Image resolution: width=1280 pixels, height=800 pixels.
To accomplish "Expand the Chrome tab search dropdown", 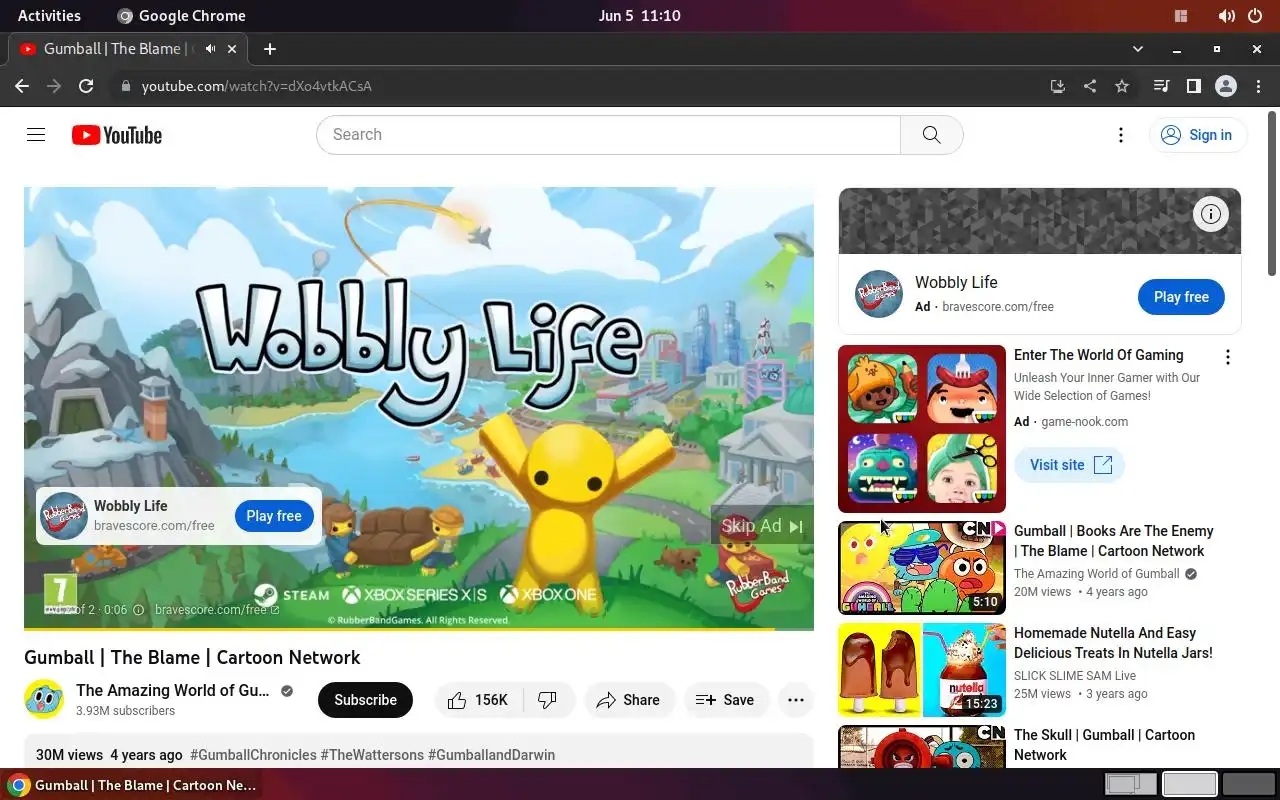I will 1137,48.
